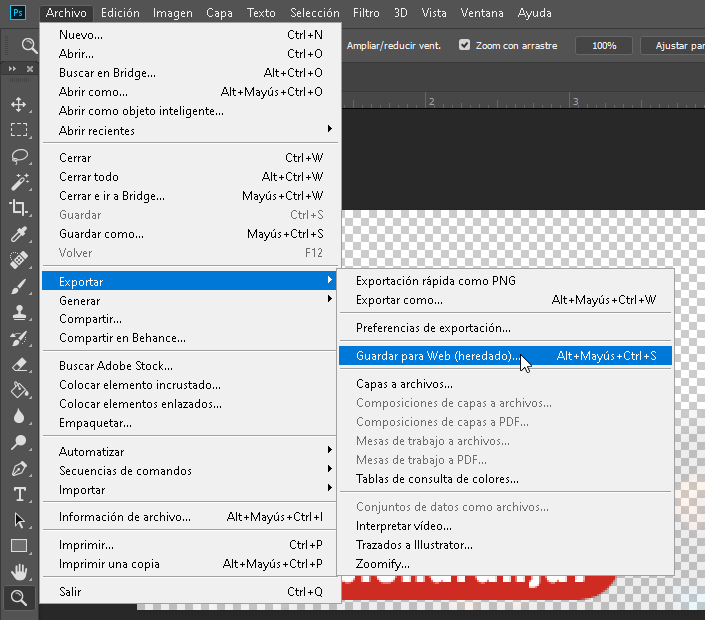The image size is (705, 620).
Task: Select the Dodge tool
Action: (x=19, y=442)
